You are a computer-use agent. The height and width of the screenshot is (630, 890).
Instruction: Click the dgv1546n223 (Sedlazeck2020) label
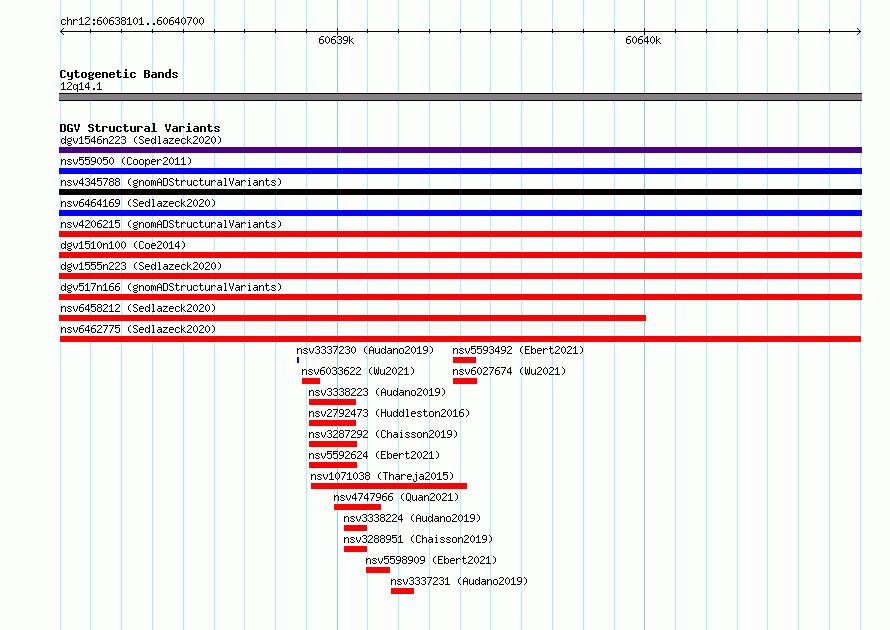click(141, 140)
